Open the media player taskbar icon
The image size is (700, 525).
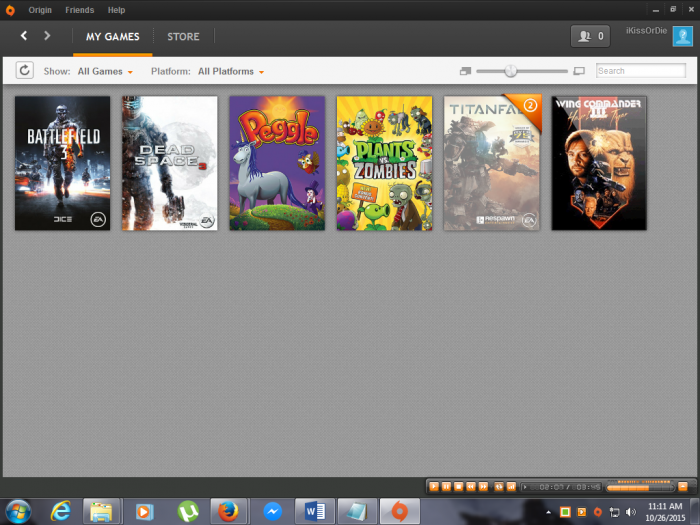pos(144,512)
